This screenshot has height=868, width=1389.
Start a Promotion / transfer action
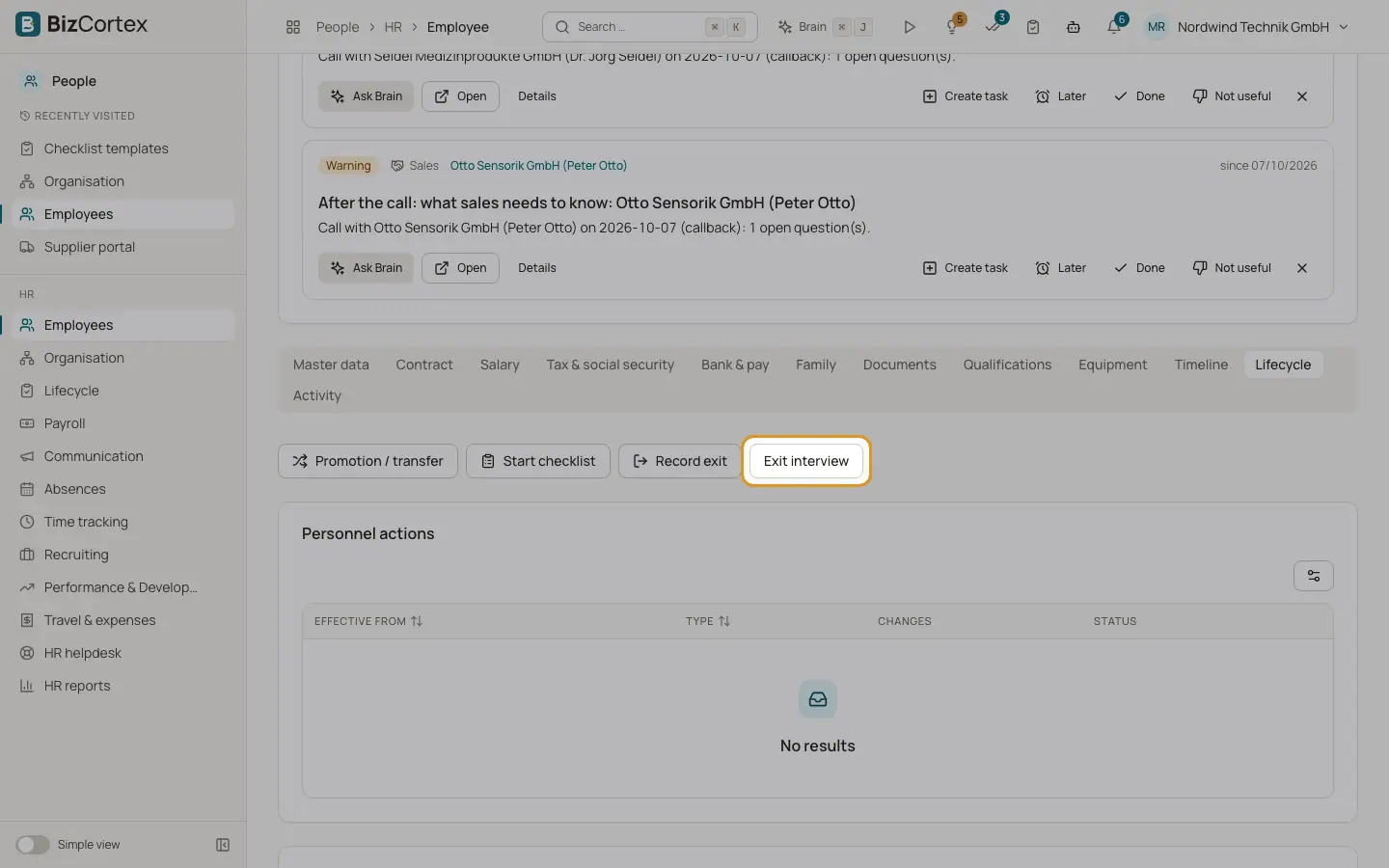[x=368, y=461]
